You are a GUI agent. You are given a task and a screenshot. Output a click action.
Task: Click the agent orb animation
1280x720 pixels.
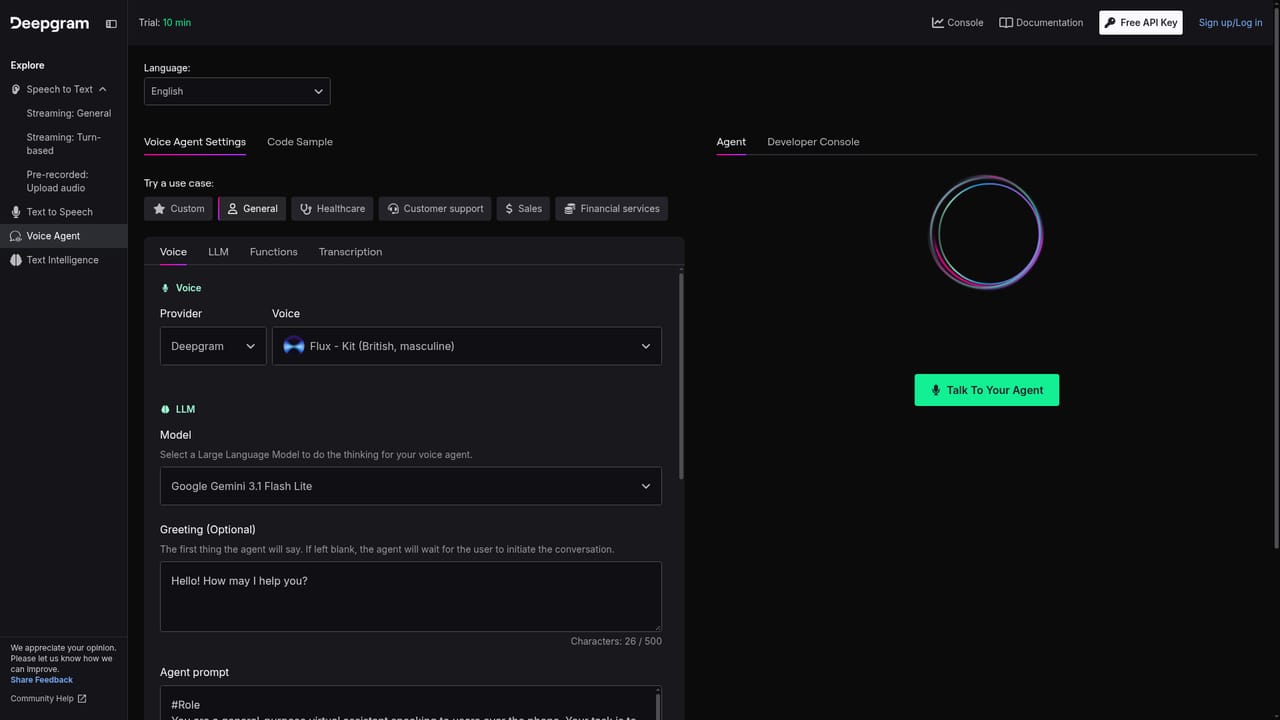click(x=986, y=232)
